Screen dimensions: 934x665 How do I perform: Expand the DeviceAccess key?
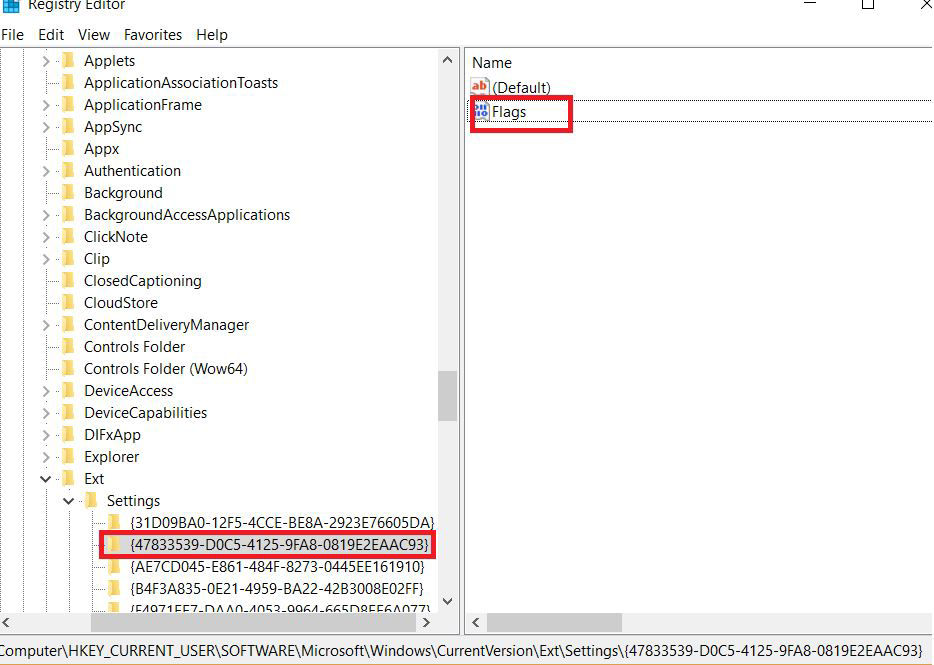(46, 391)
